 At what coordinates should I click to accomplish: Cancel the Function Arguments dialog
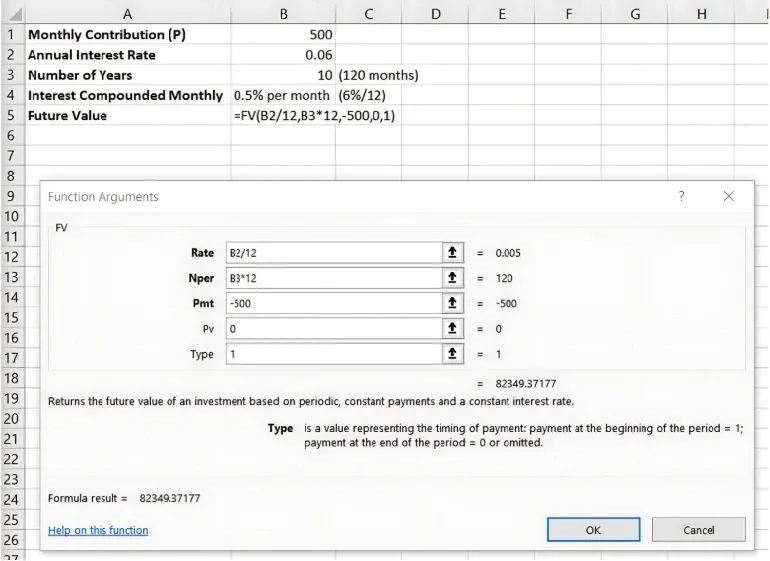tap(698, 530)
